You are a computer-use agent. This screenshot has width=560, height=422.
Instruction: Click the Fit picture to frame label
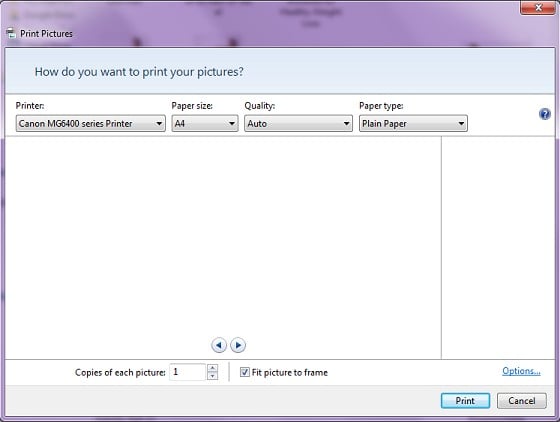click(x=290, y=373)
